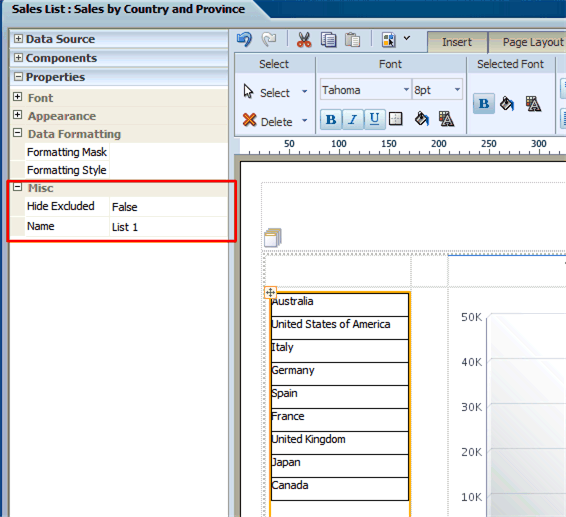Click the Undo arrow icon
This screenshot has height=517, width=566.
(244, 39)
